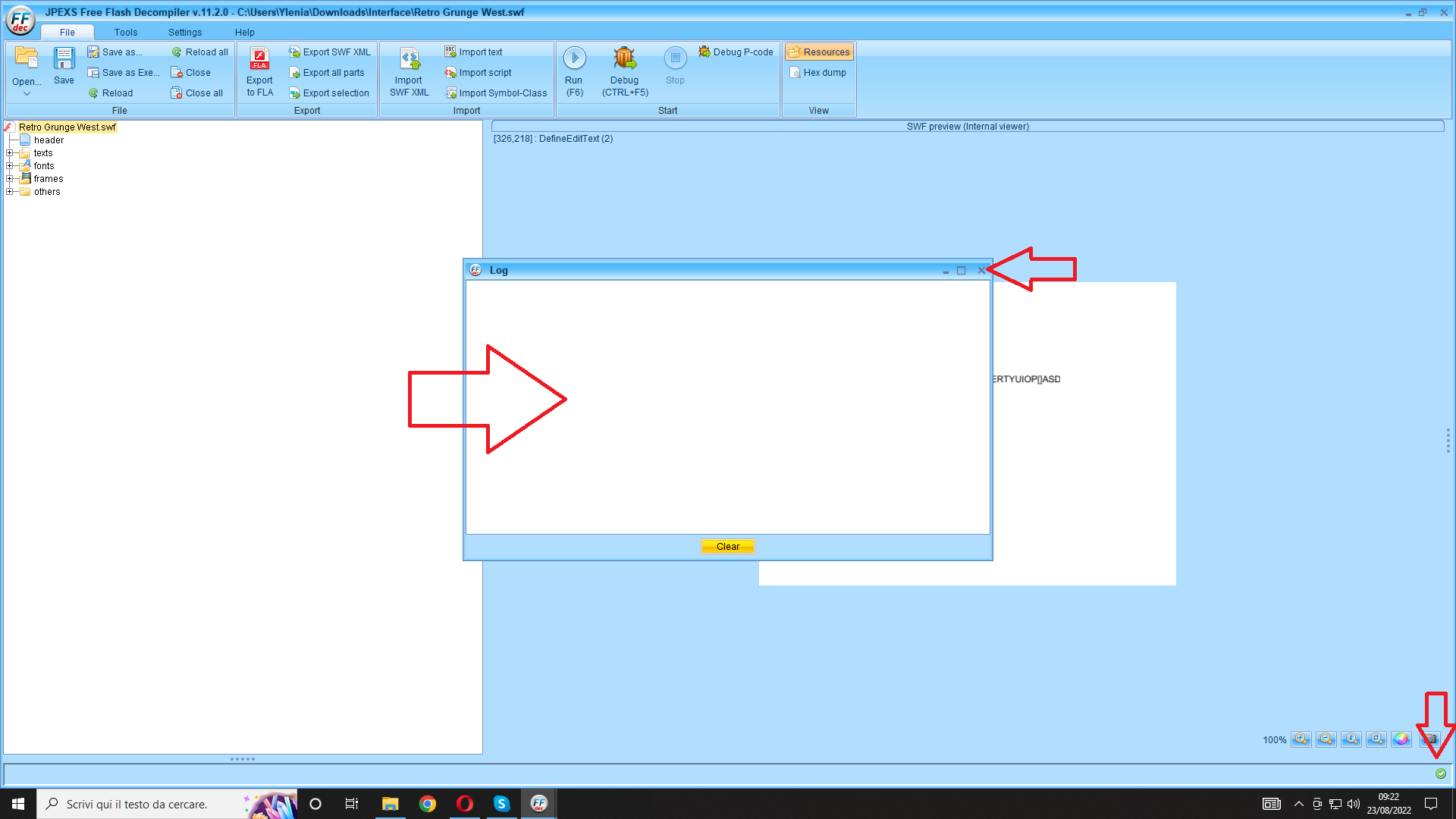
Task: Select the fonts tree label
Action: [44, 166]
